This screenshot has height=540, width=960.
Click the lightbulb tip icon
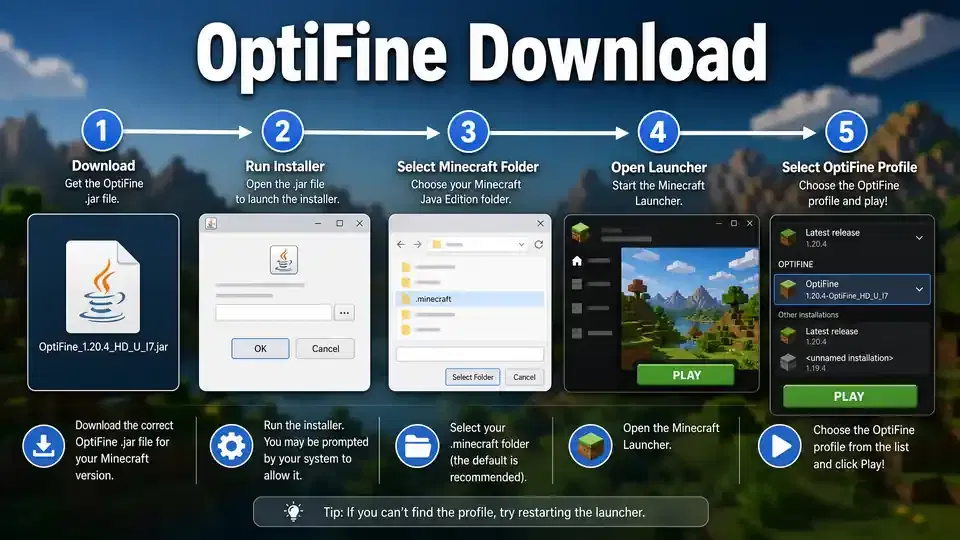(293, 512)
